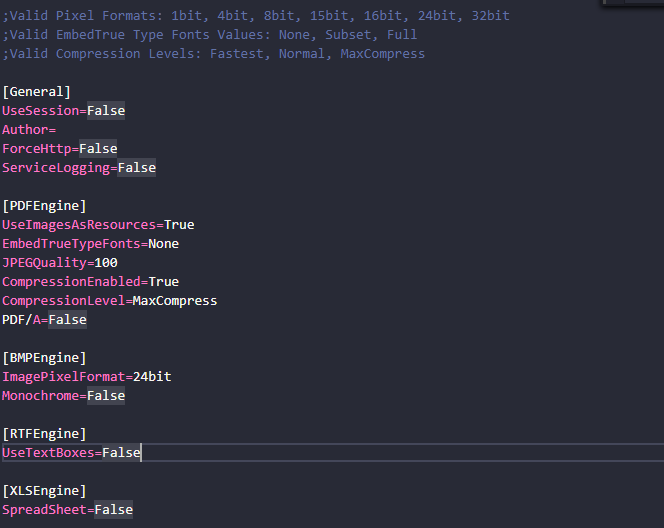Click the 24bit value of ImagePixelFormat
The image size is (664, 528).
point(152,377)
